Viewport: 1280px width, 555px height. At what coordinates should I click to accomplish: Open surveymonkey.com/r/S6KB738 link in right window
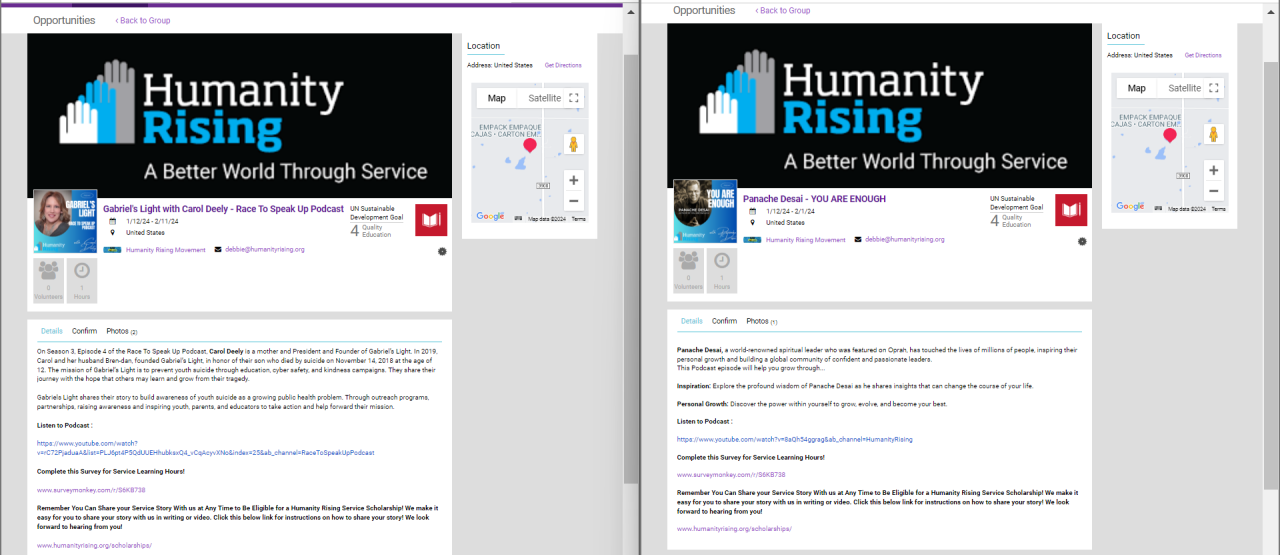pos(731,475)
